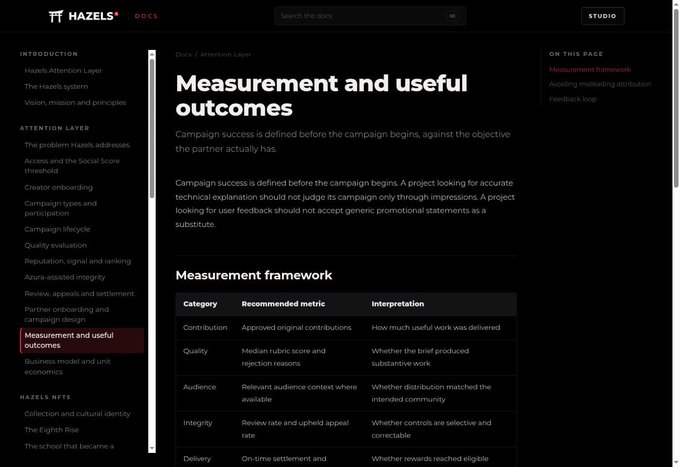Go to Creator onboarding page

[59, 187]
